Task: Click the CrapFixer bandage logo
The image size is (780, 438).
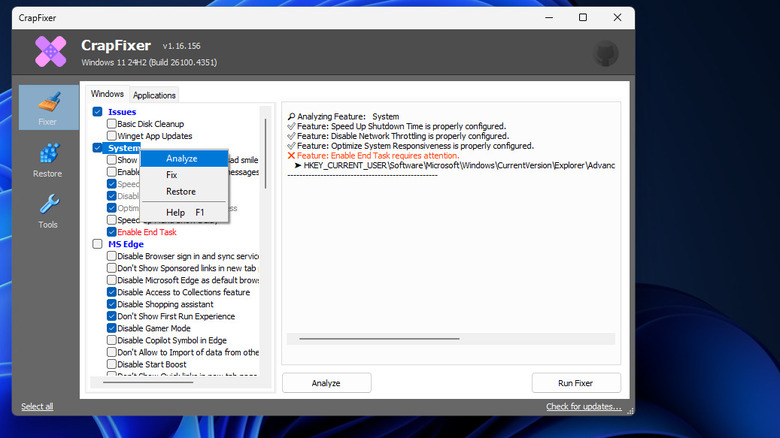Action: (51, 52)
